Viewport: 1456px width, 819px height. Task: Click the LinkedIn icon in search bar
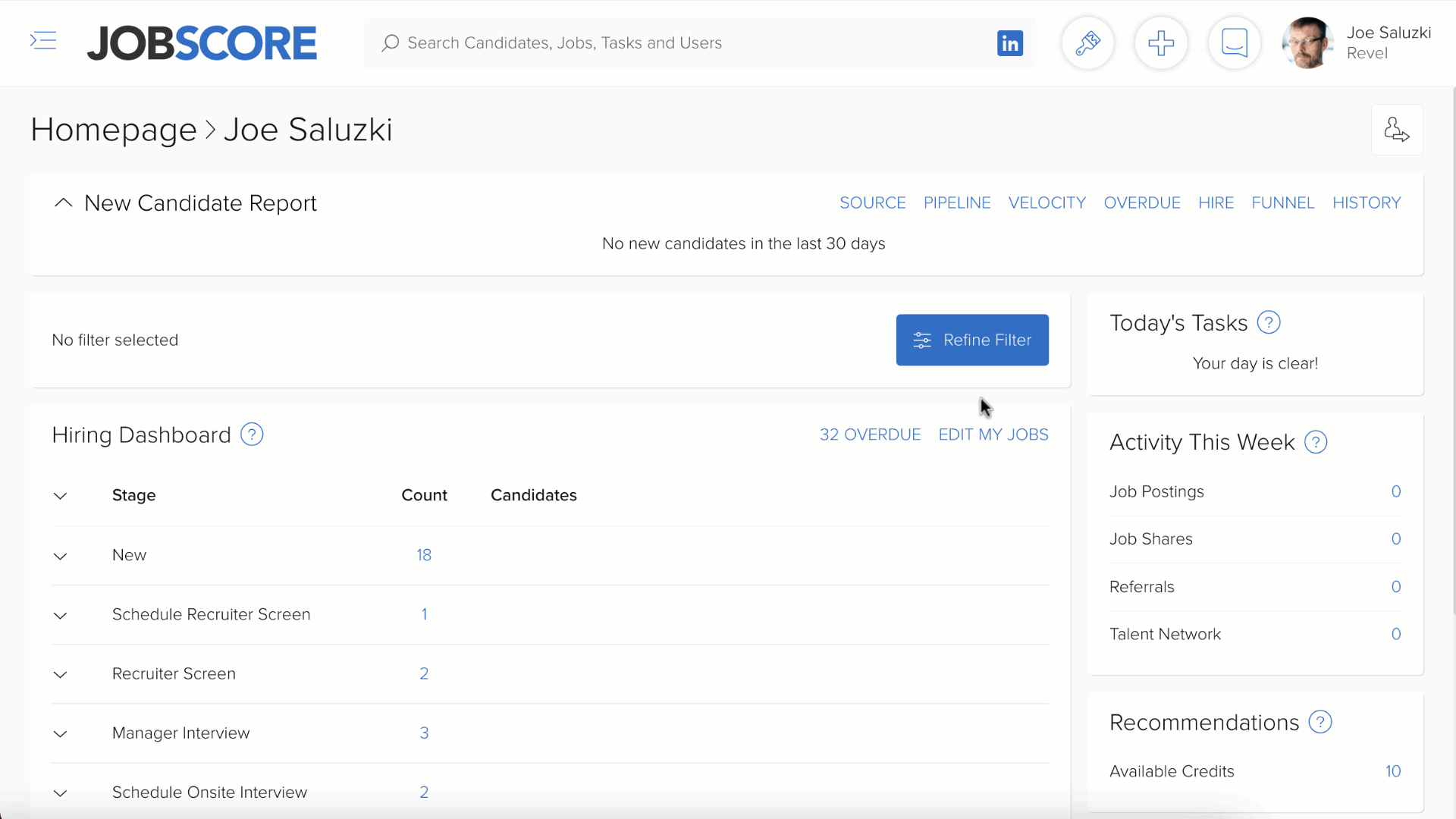point(1010,43)
